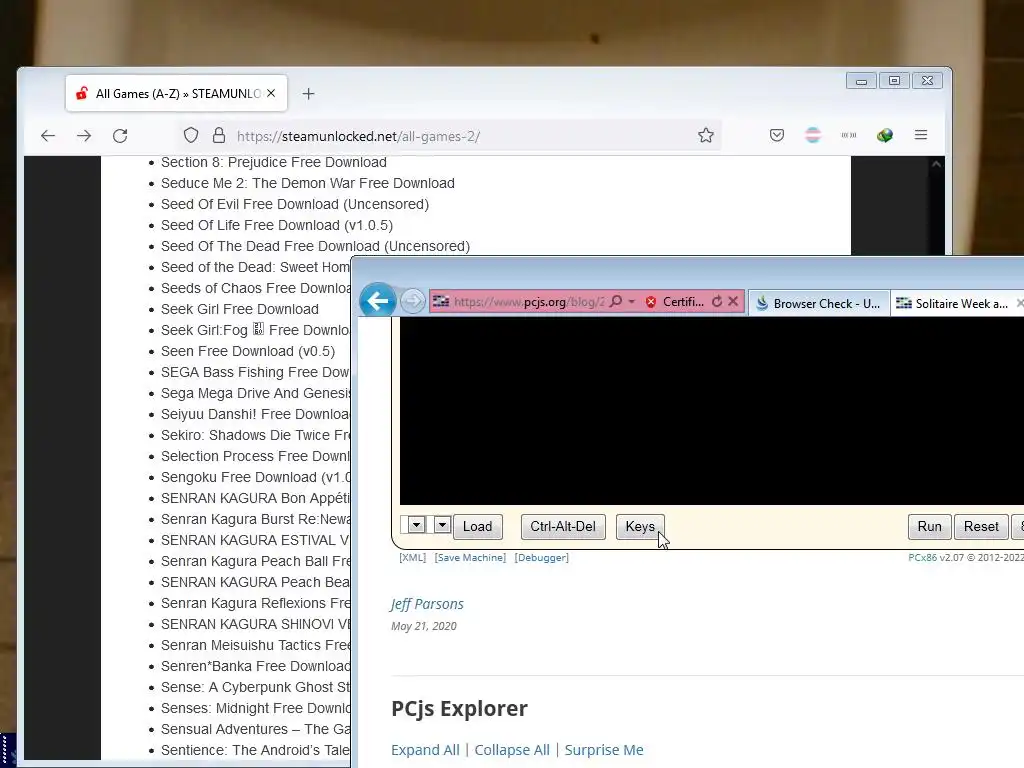Open Seeds of Chaos Free Download link
Viewport: 1024px width, 768px height.
255,288
